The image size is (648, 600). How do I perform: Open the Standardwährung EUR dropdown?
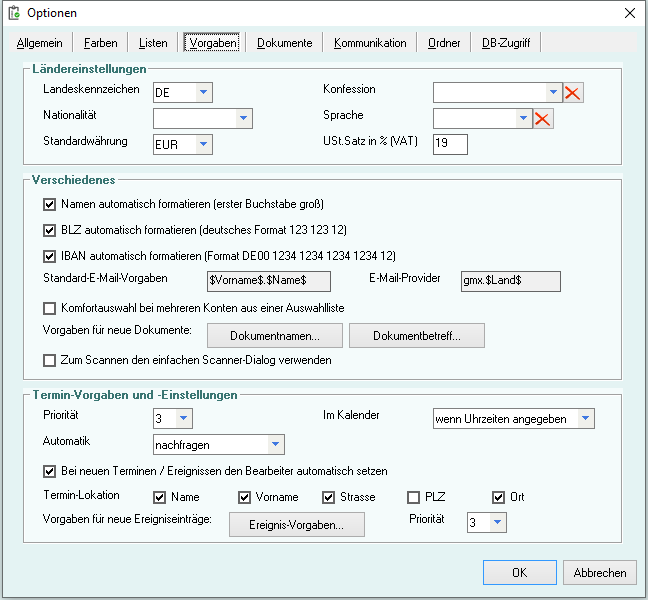click(x=203, y=145)
